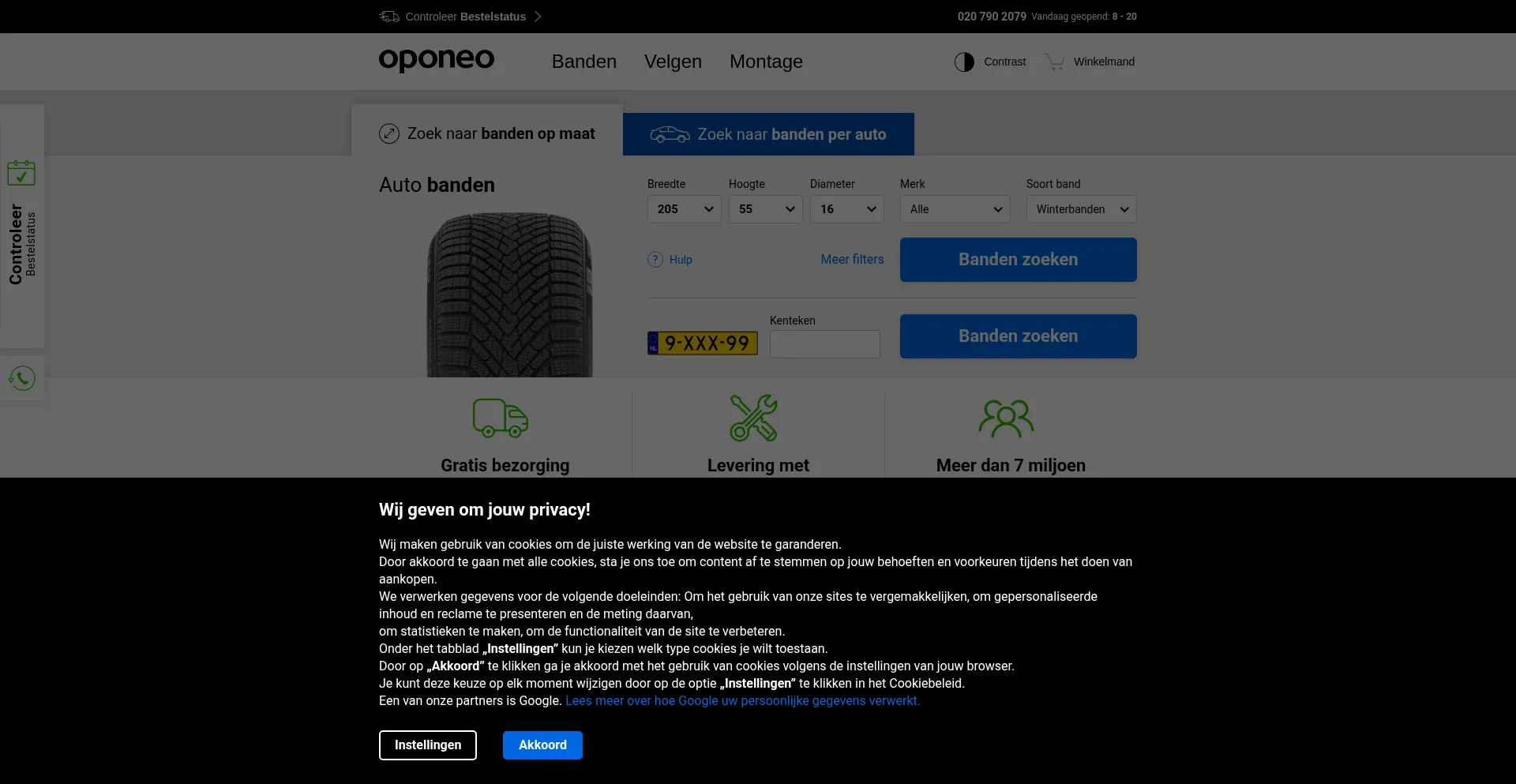Click the calendar check icon in sidebar
The image size is (1516, 784).
pos(21,173)
